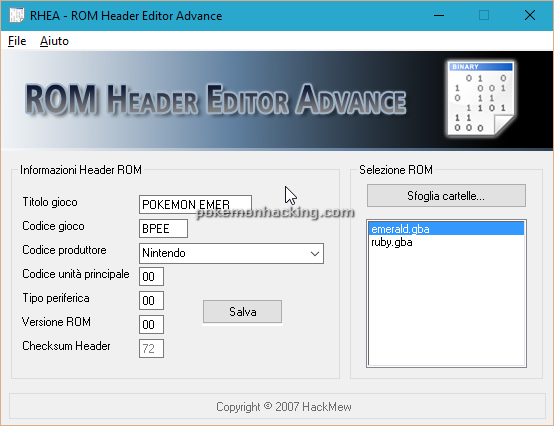Image resolution: width=554 pixels, height=426 pixels.
Task: Minimize the RHEA window
Action: coord(439,15)
